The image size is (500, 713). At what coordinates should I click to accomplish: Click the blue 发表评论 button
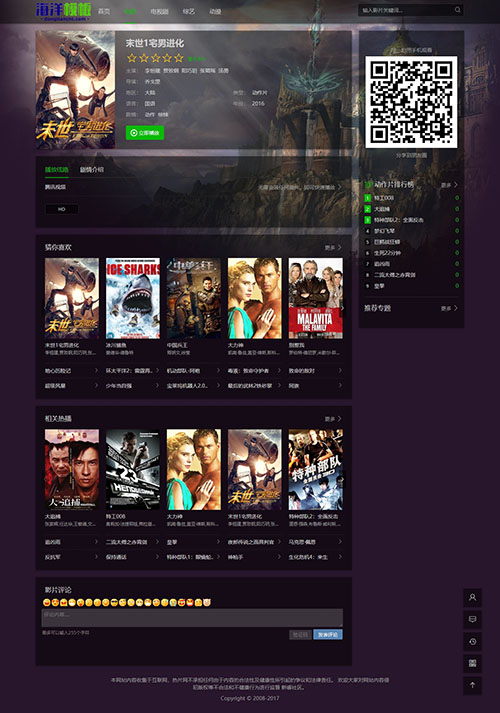pos(328,635)
